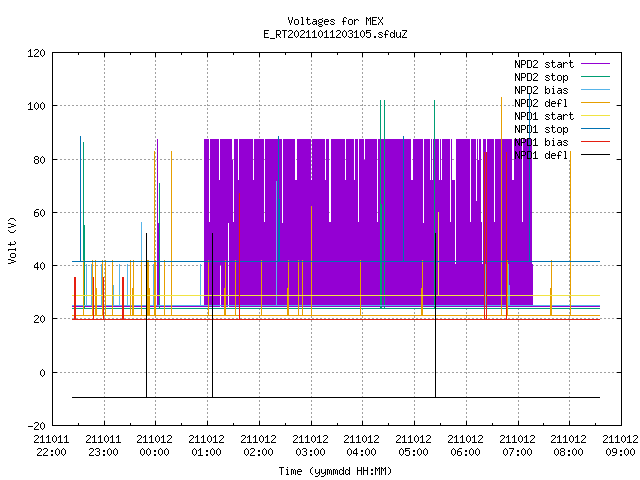Click the x-axis tick '211011 23:00'
This screenshot has height=480, width=640.
point(103,446)
